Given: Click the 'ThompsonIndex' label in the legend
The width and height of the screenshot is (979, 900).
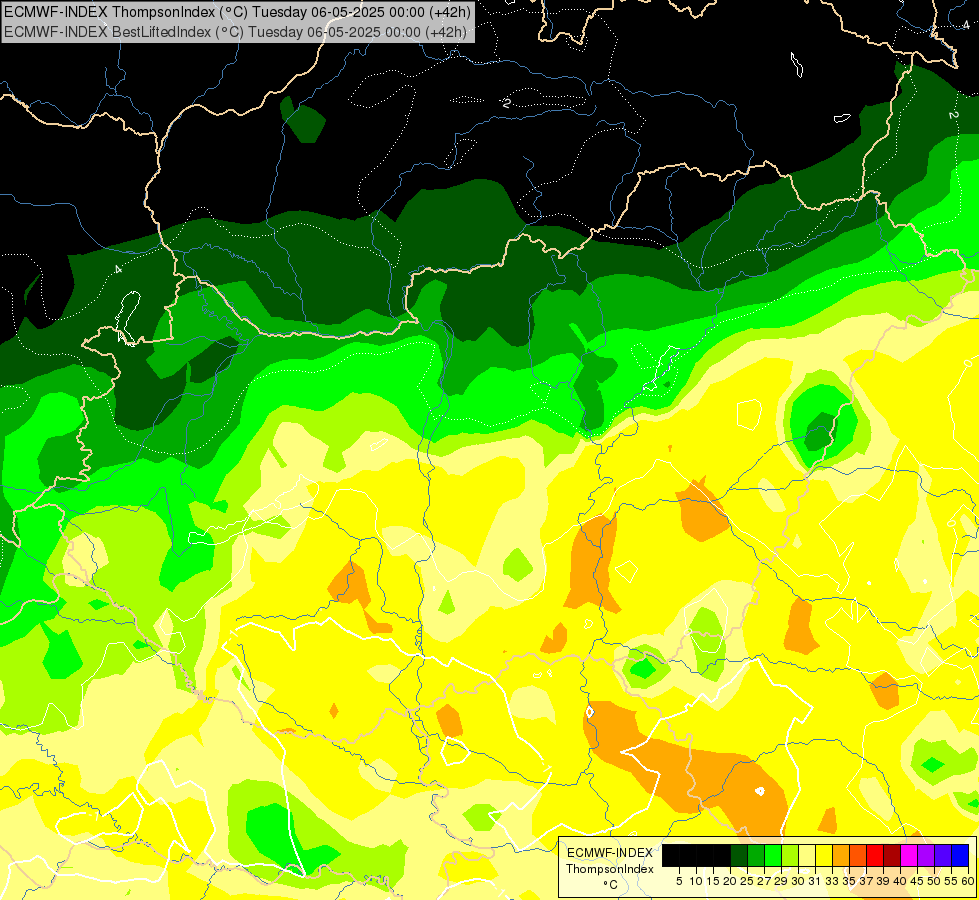Looking at the screenshot, I should tap(610, 869).
